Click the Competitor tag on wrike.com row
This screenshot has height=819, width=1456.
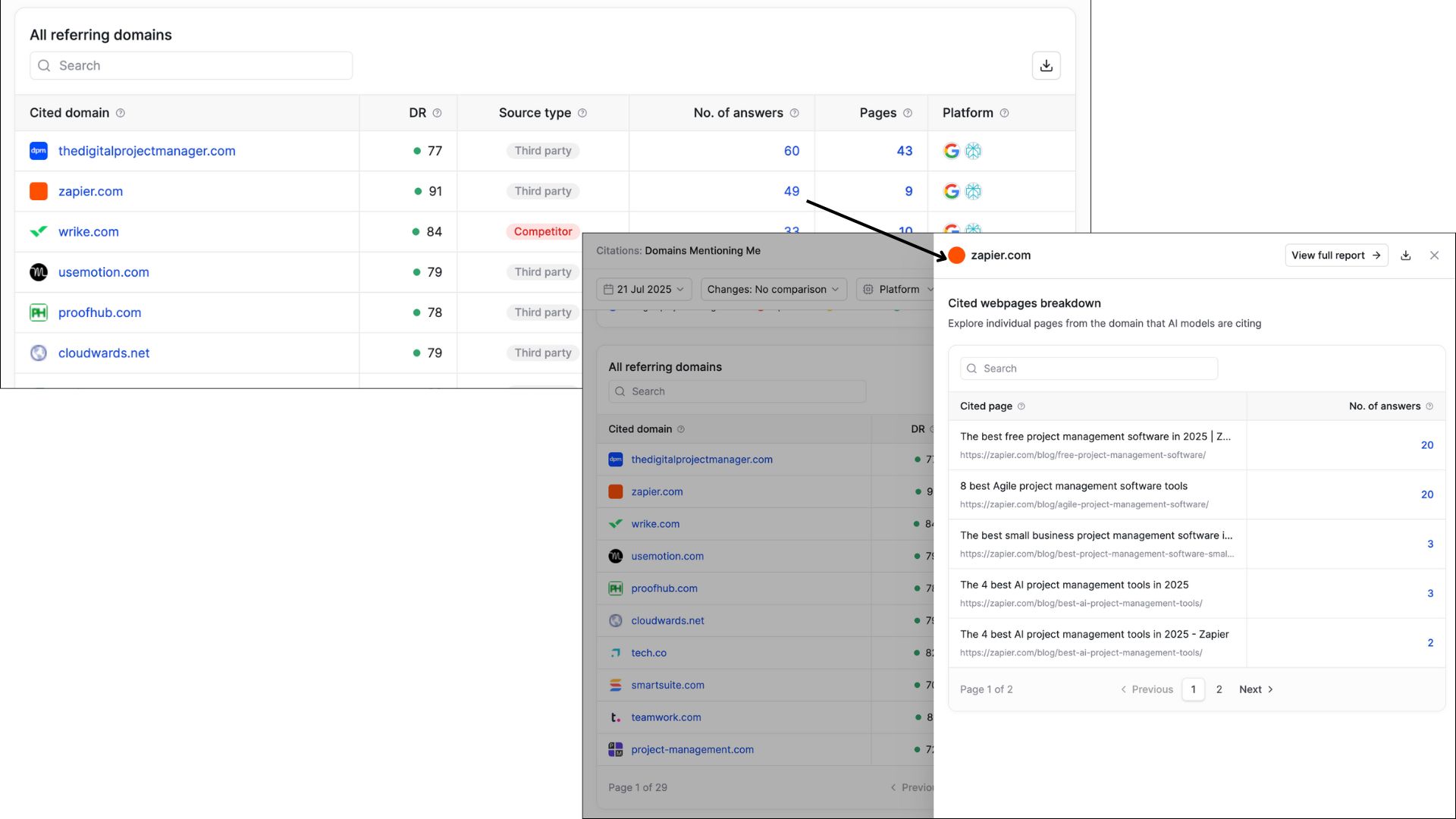[x=543, y=231]
